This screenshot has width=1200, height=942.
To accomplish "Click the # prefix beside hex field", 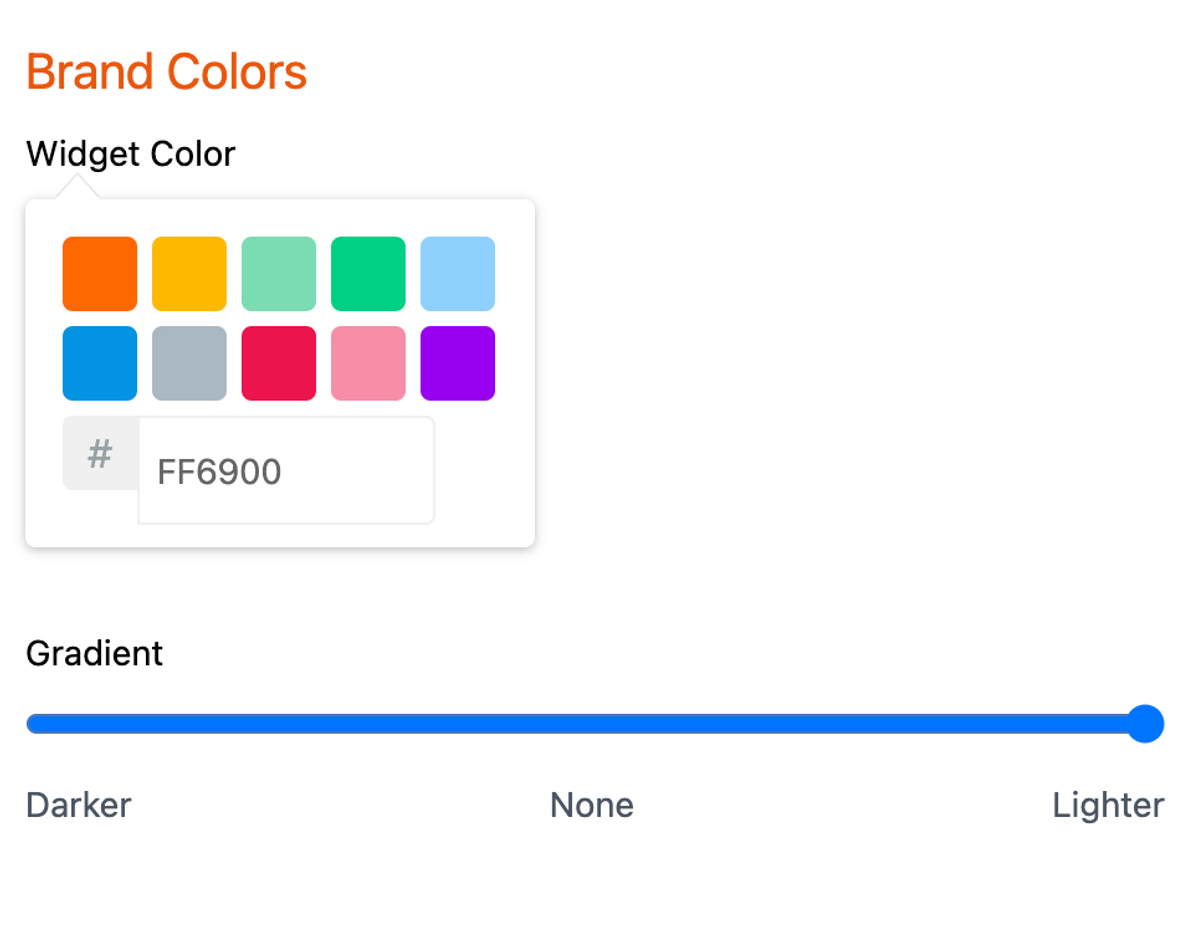I will click(100, 454).
